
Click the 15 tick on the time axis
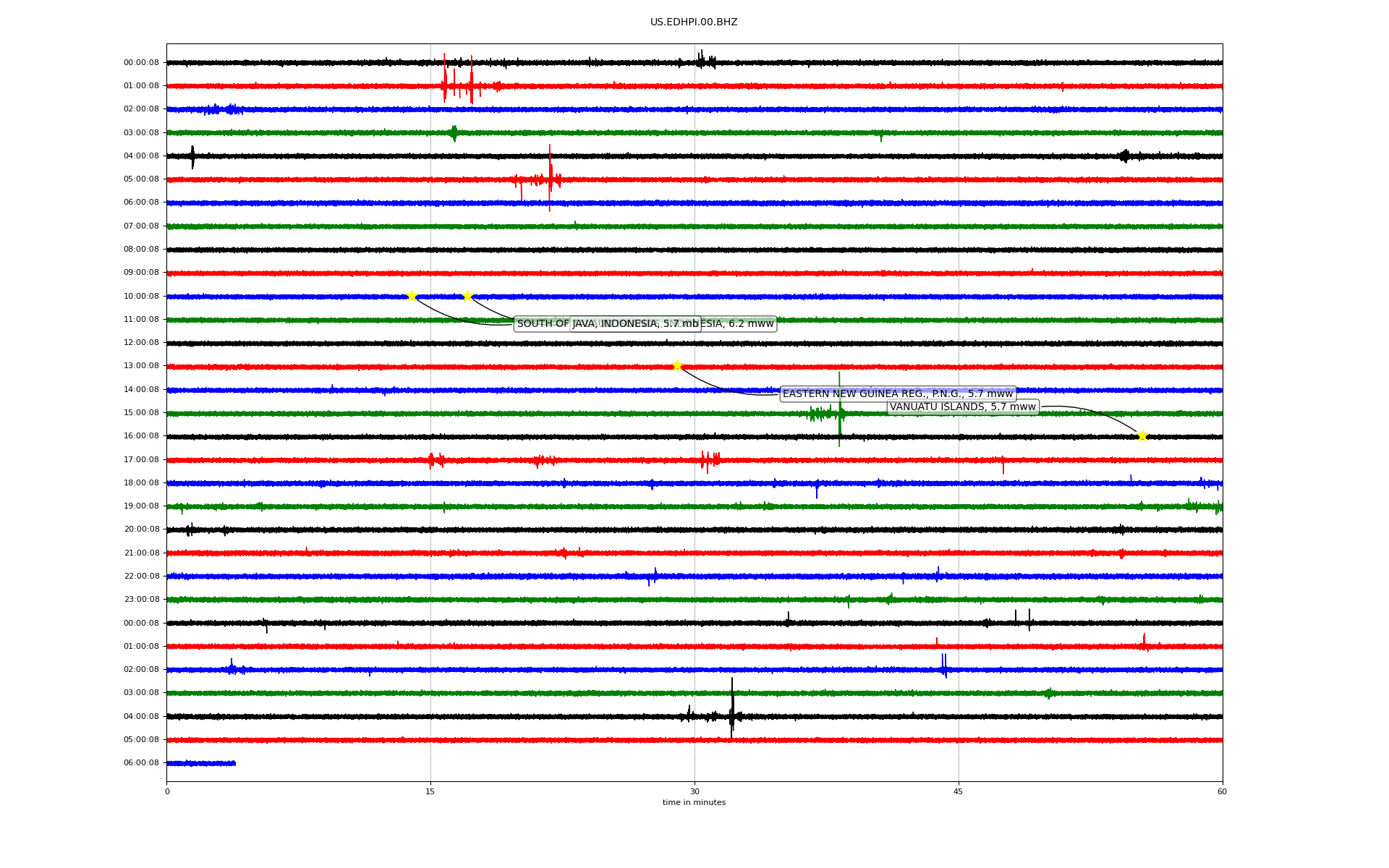pos(430,791)
